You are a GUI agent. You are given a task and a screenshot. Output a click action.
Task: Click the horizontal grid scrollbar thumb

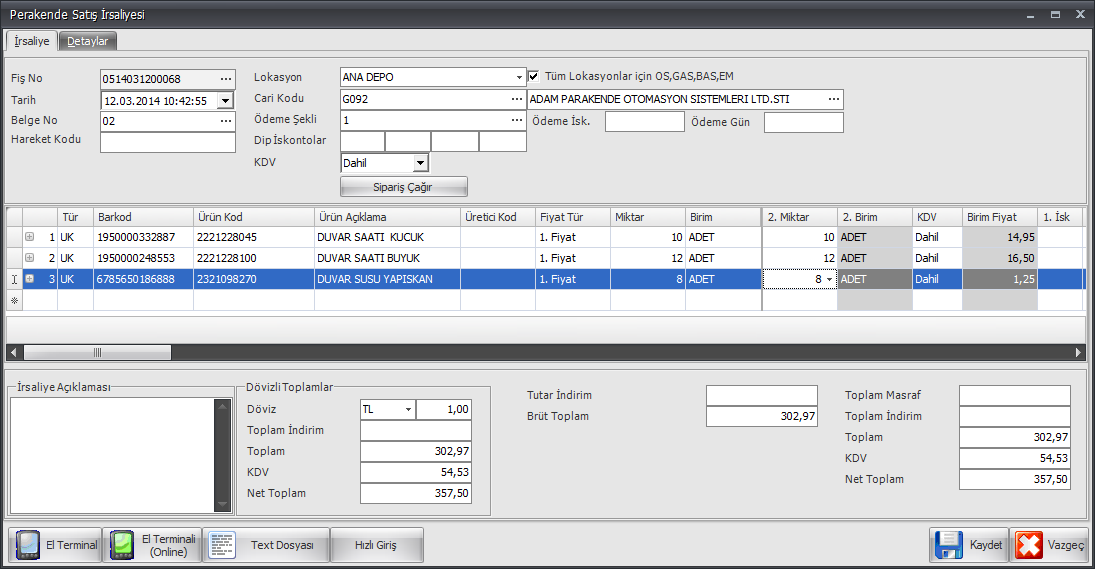97,353
